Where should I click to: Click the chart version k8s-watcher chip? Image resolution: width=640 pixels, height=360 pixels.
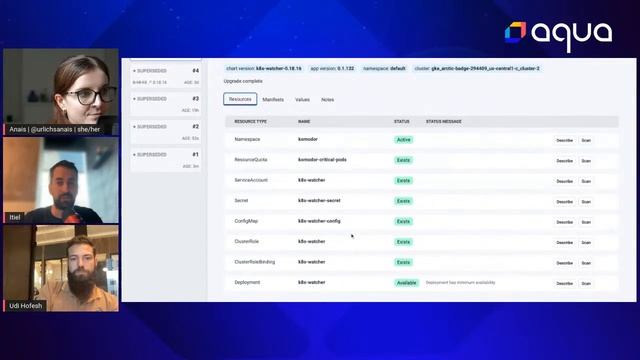click(264, 69)
